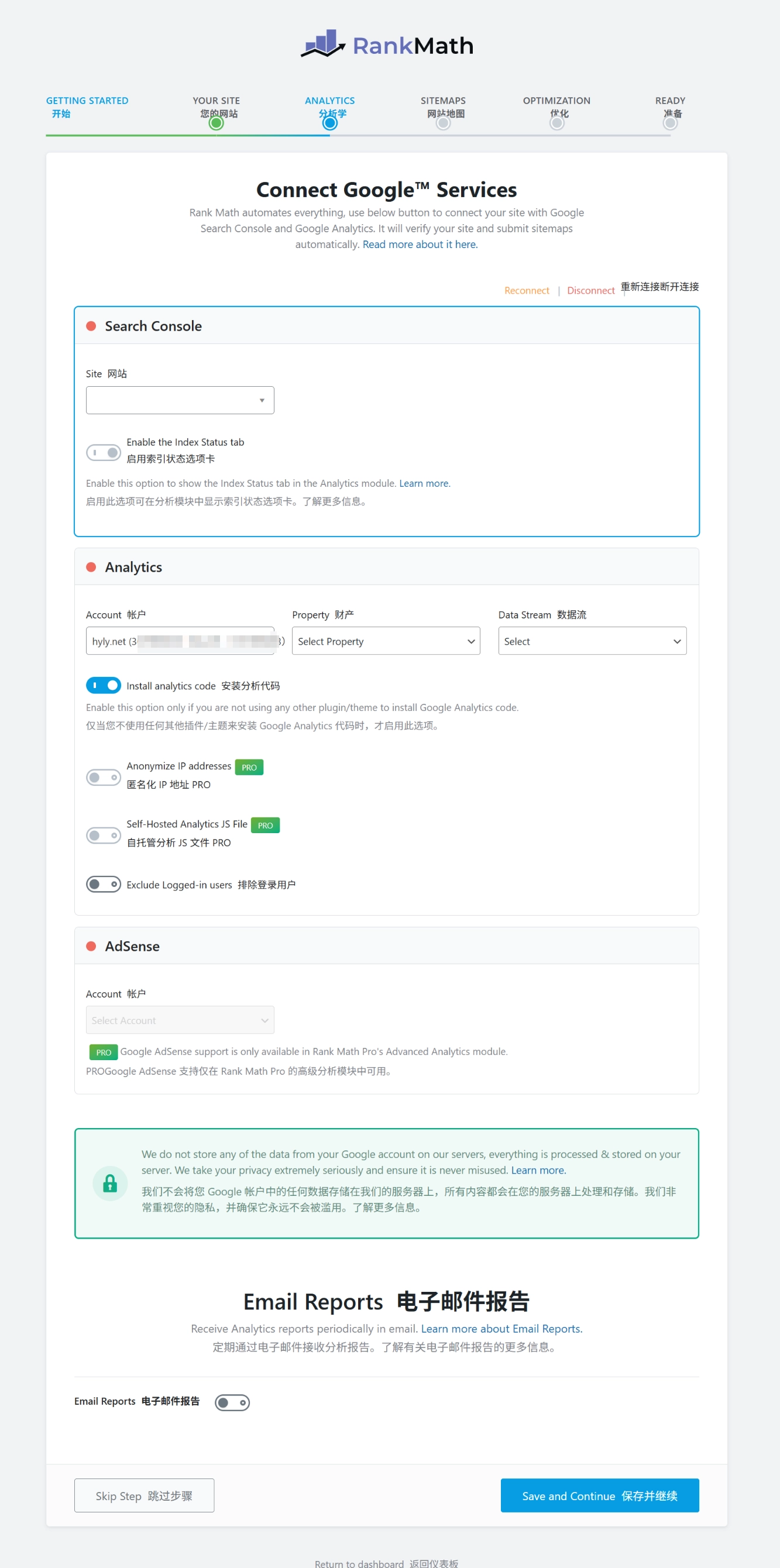Click the Skip Step button
The width and height of the screenshot is (780, 1568).
click(145, 1495)
